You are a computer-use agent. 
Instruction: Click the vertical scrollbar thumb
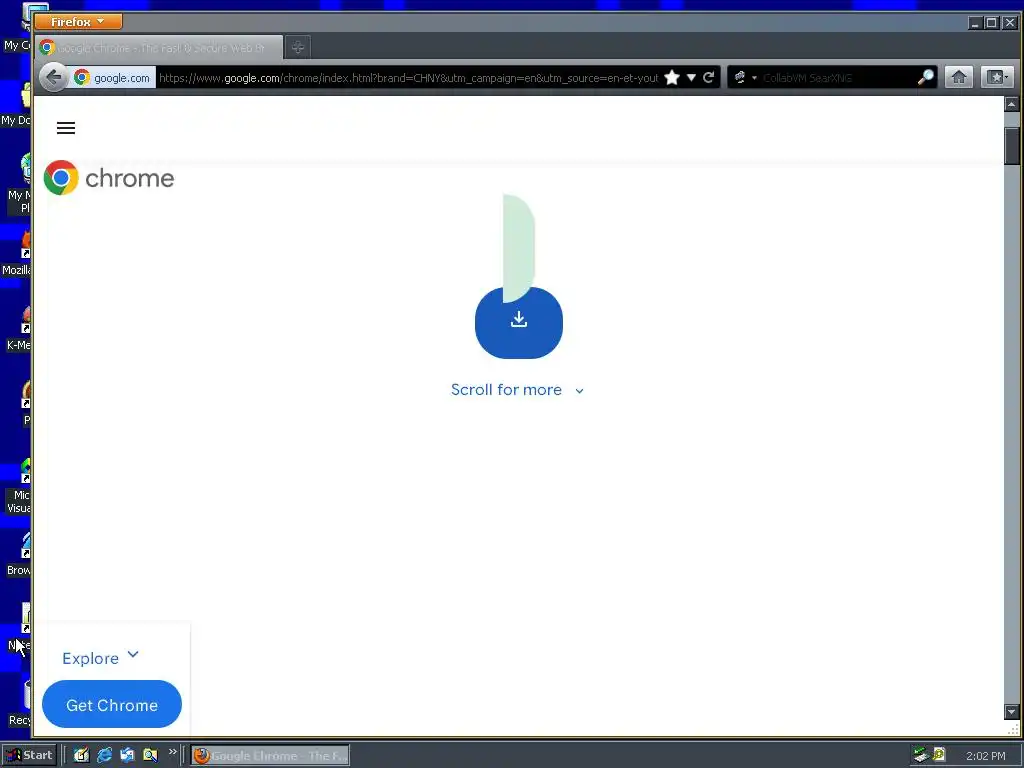[1012, 146]
